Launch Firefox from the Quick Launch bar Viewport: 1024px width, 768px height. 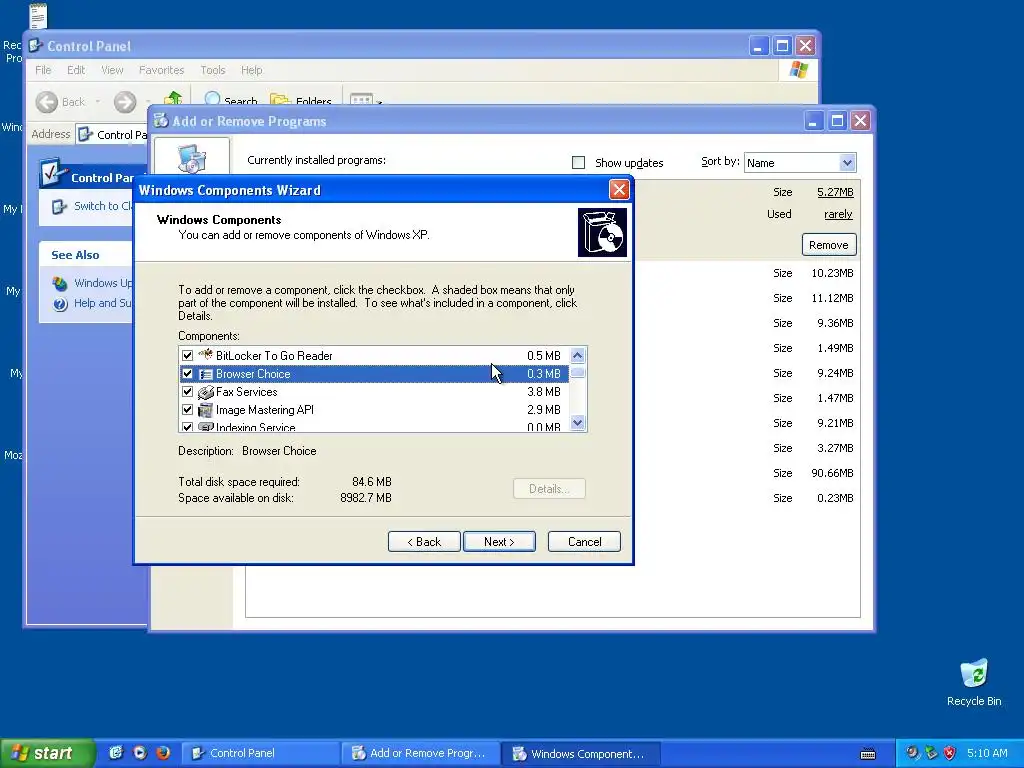[163, 753]
